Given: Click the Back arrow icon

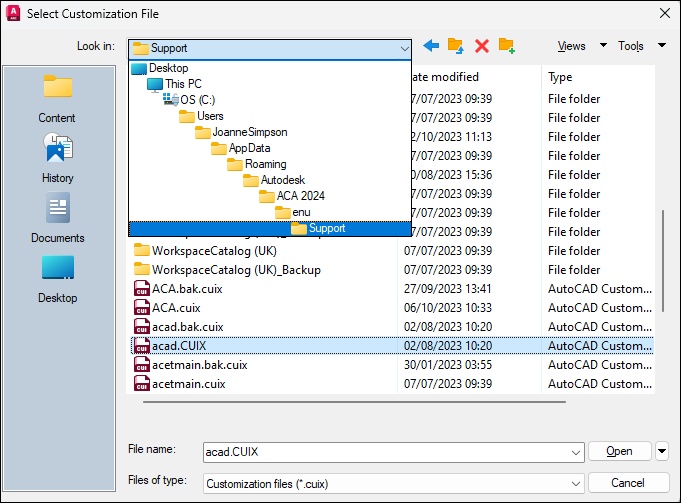Looking at the screenshot, I should click(x=431, y=46).
